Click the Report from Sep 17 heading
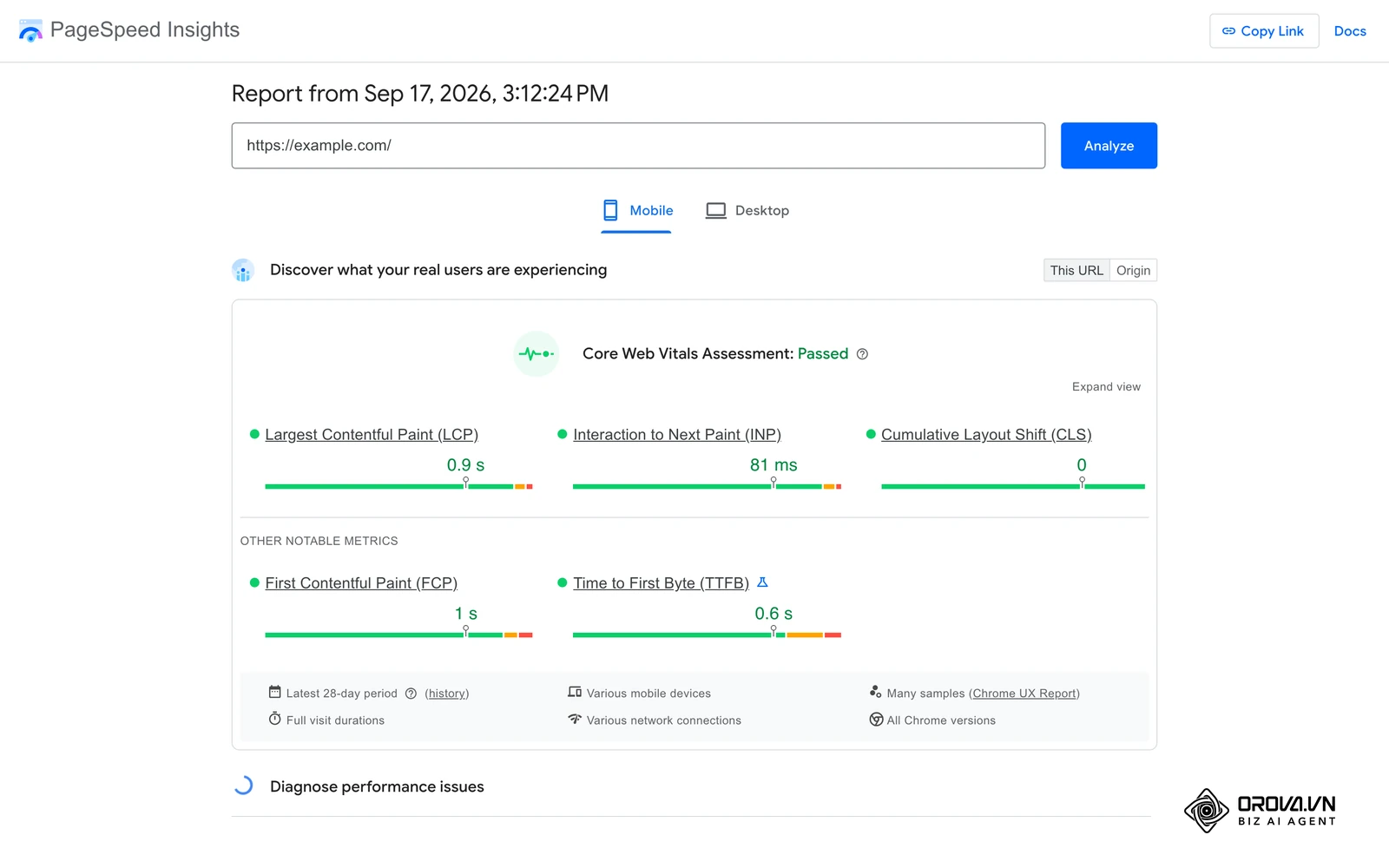1389x868 pixels. click(x=420, y=94)
